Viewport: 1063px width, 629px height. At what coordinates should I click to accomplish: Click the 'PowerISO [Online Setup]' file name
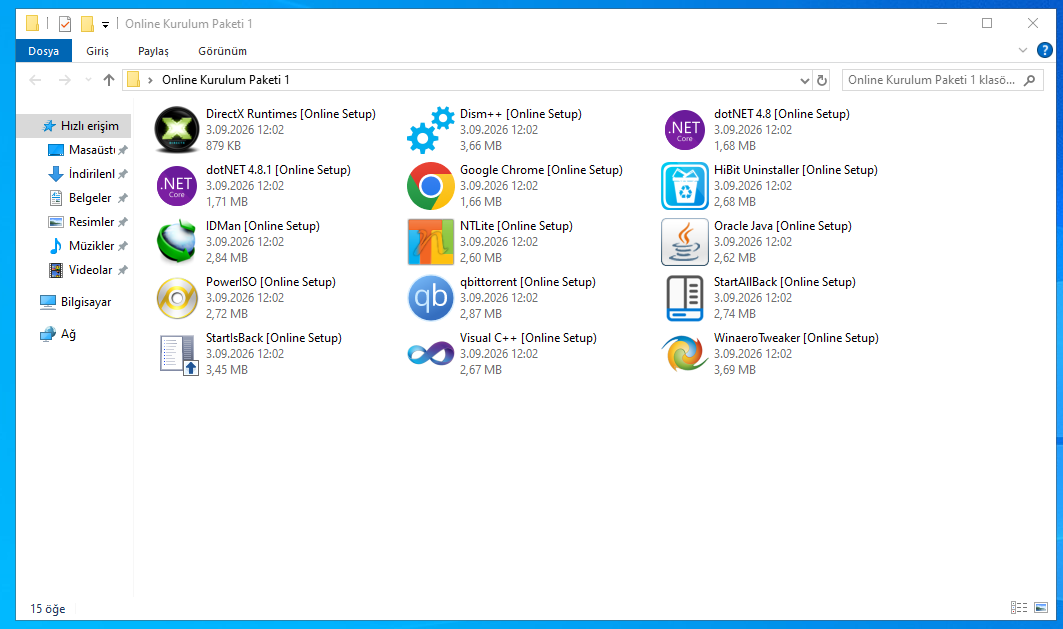[270, 282]
